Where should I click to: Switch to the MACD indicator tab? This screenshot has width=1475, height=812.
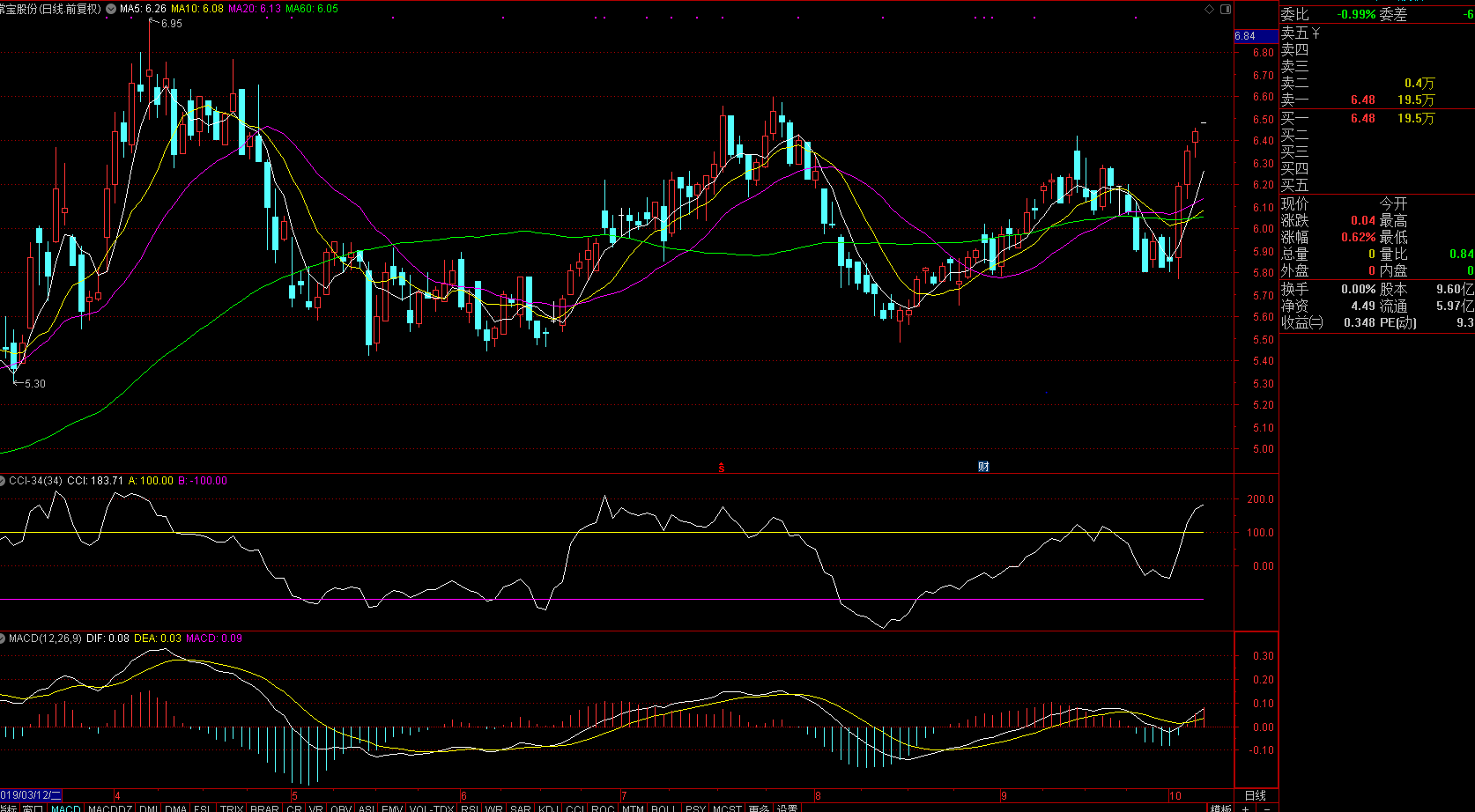tap(66, 808)
